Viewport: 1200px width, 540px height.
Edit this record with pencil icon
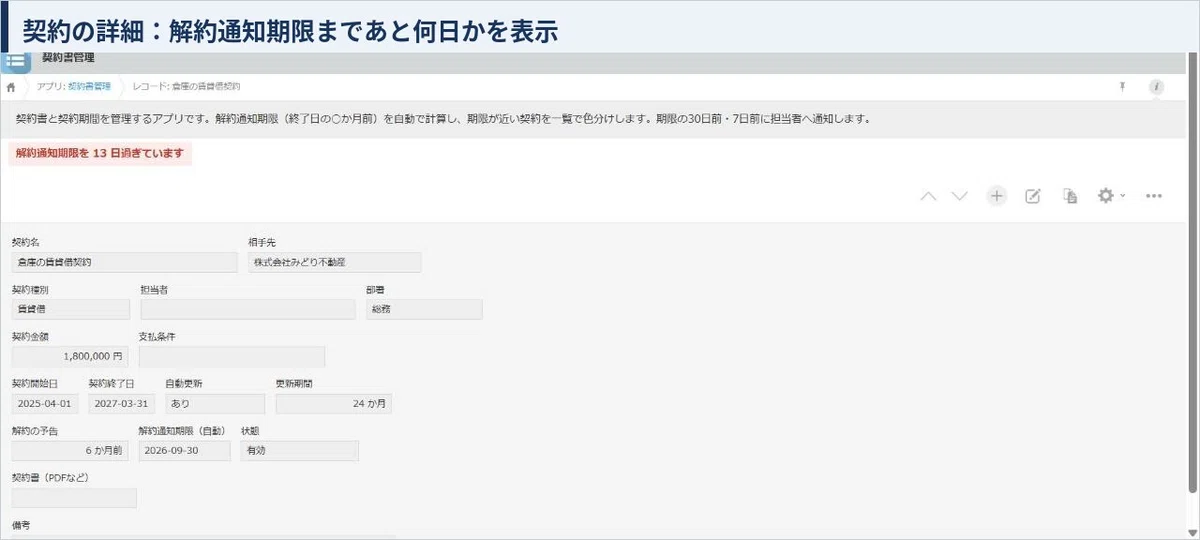[x=1033, y=196]
